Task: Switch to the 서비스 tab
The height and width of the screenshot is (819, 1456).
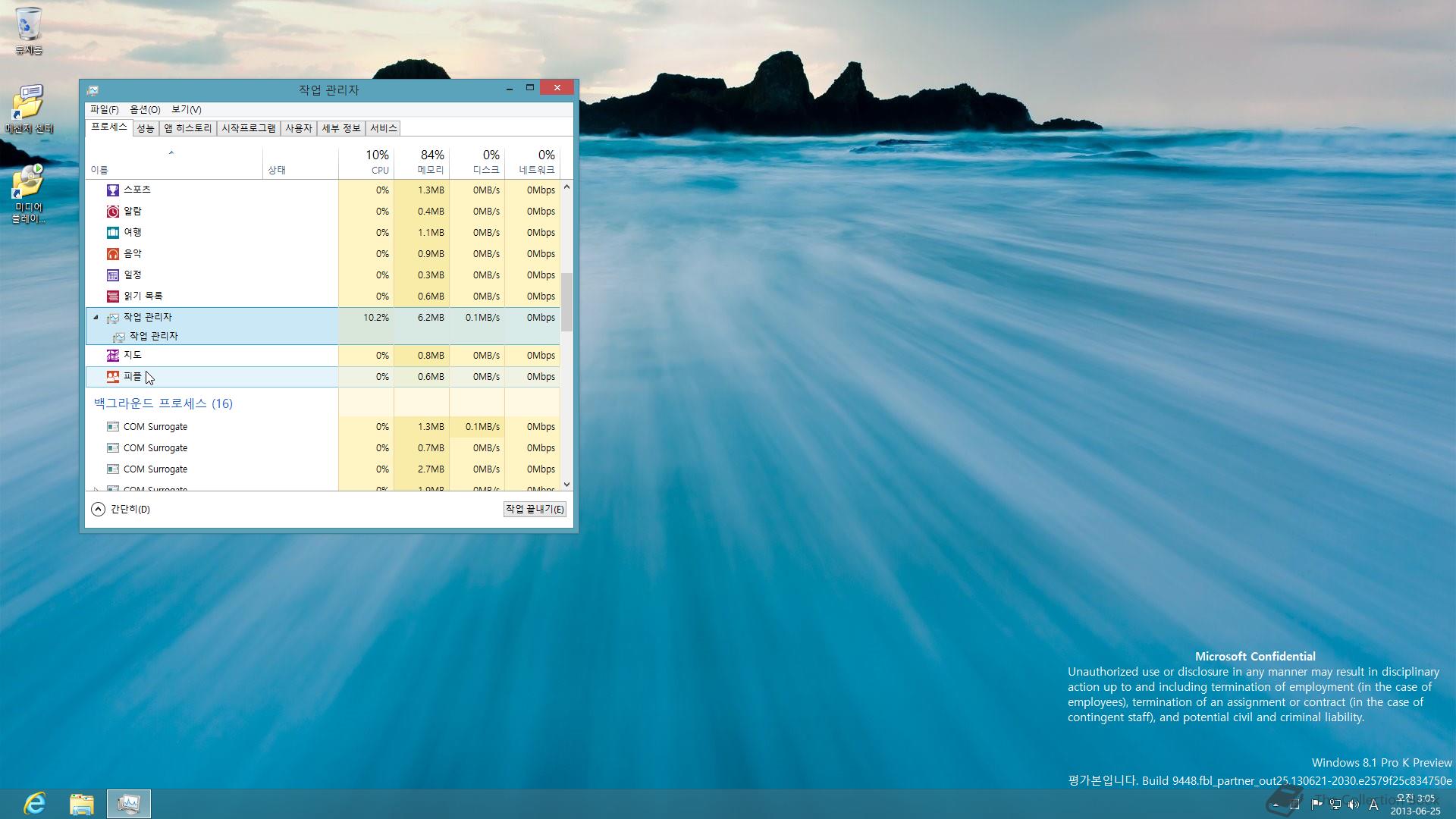Action: pos(384,129)
